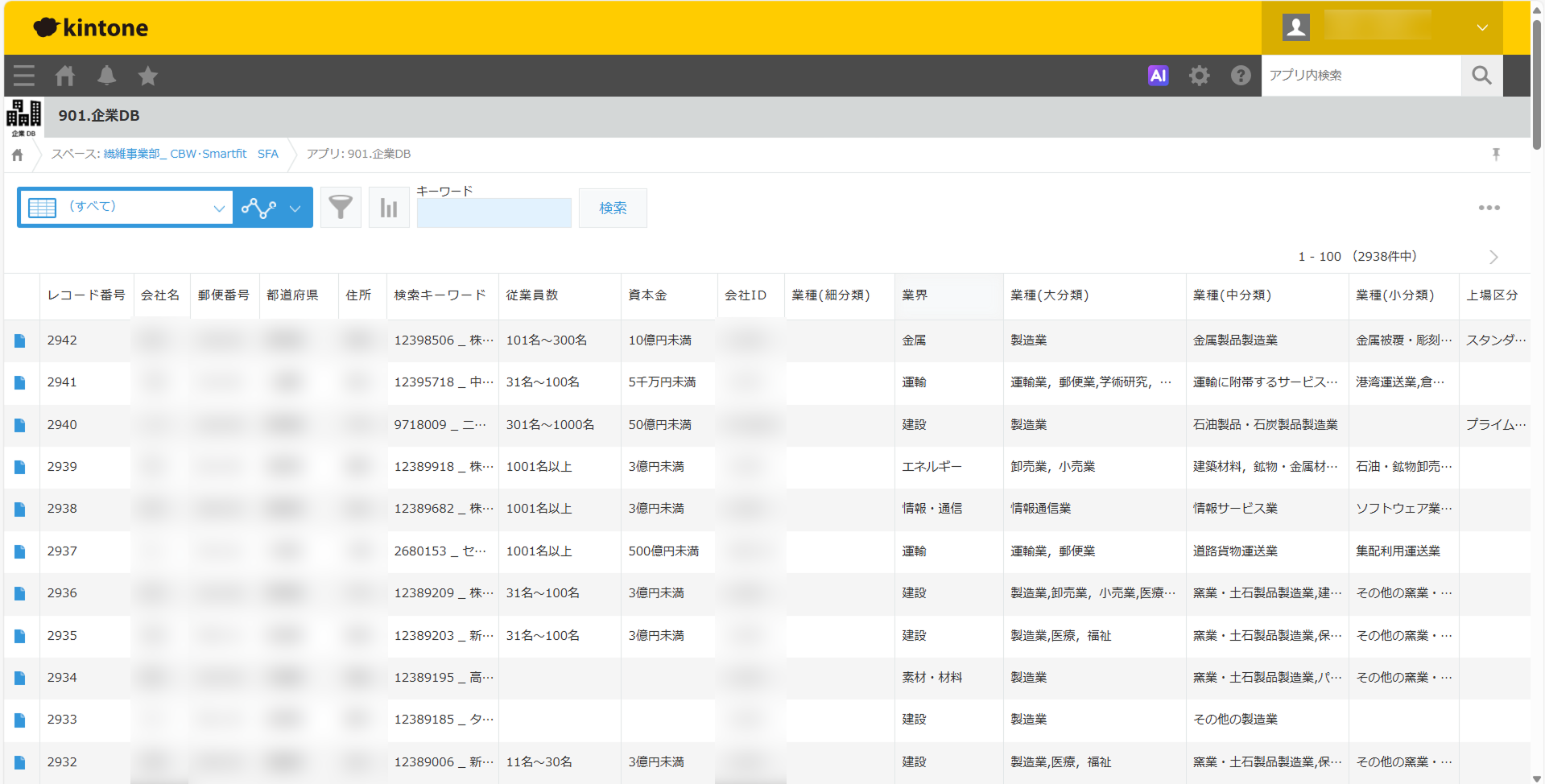Open the SFA breadcrumb link
The width and height of the screenshot is (1545, 784).
268,154
